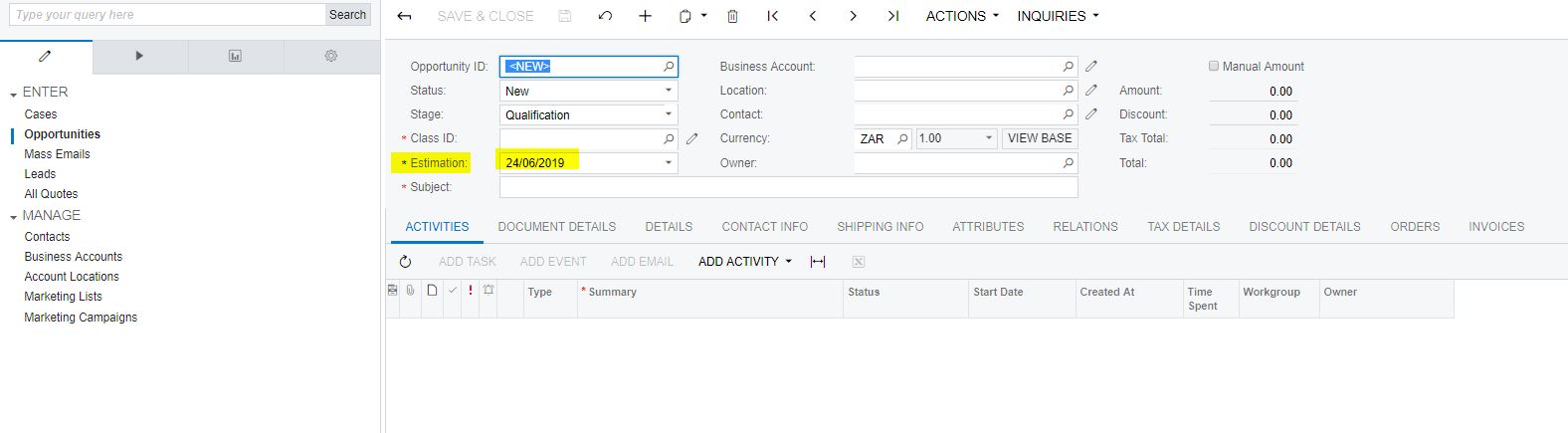This screenshot has width=1568, height=433.
Task: Enable the Manual Amount checkbox
Action: (x=1214, y=66)
